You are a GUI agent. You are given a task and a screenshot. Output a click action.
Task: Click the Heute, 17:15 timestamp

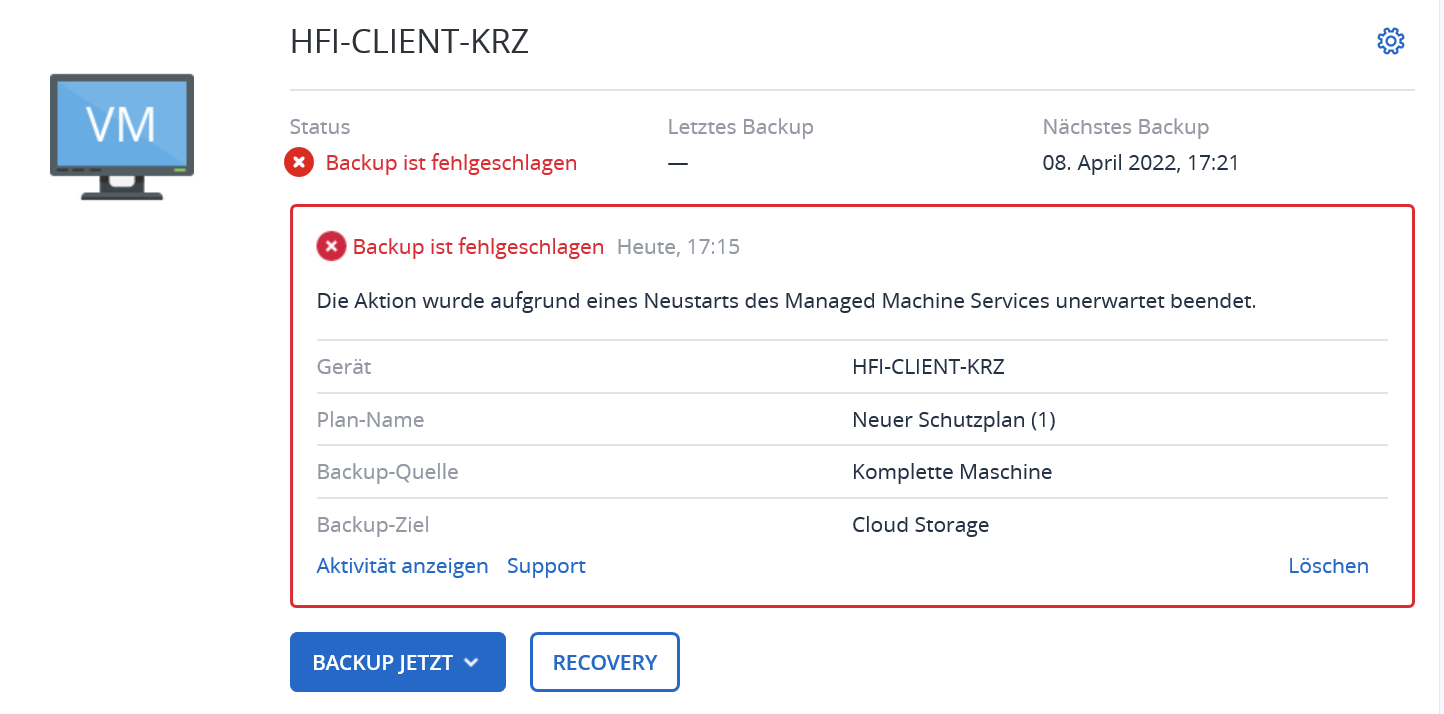click(678, 246)
